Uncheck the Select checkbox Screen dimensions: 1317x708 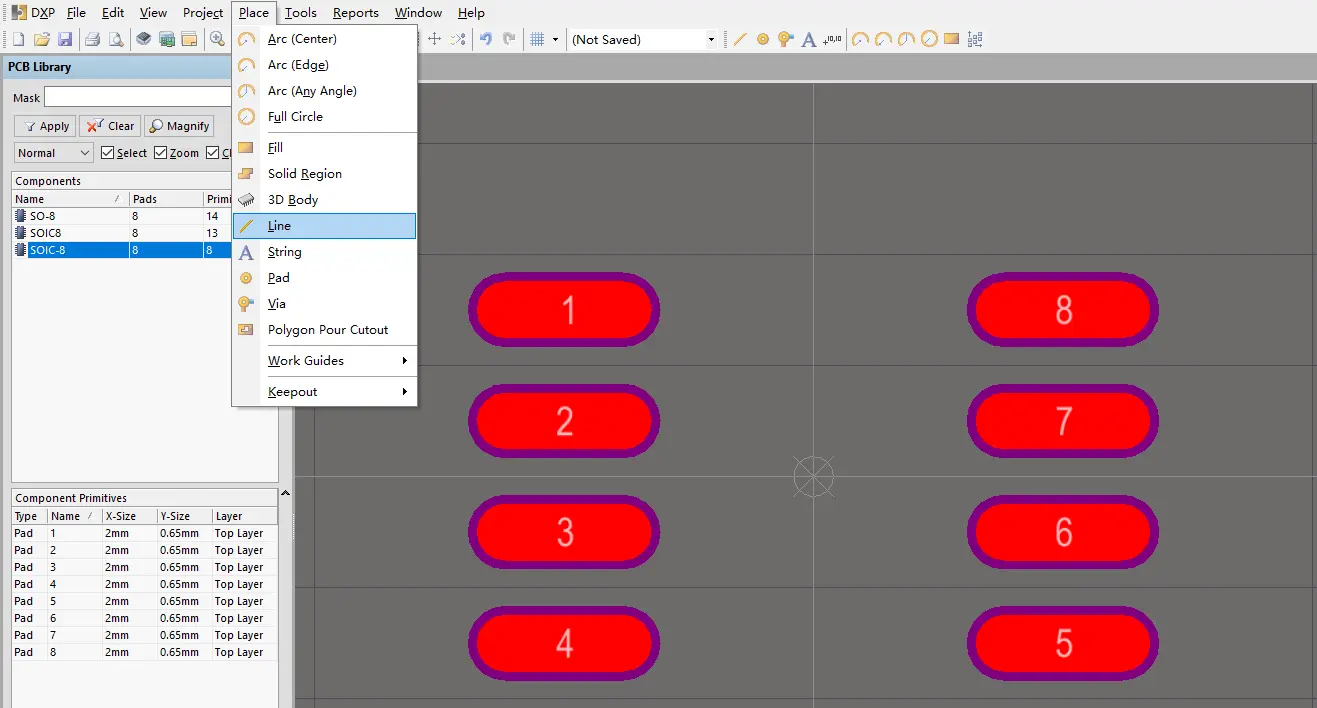click(108, 153)
